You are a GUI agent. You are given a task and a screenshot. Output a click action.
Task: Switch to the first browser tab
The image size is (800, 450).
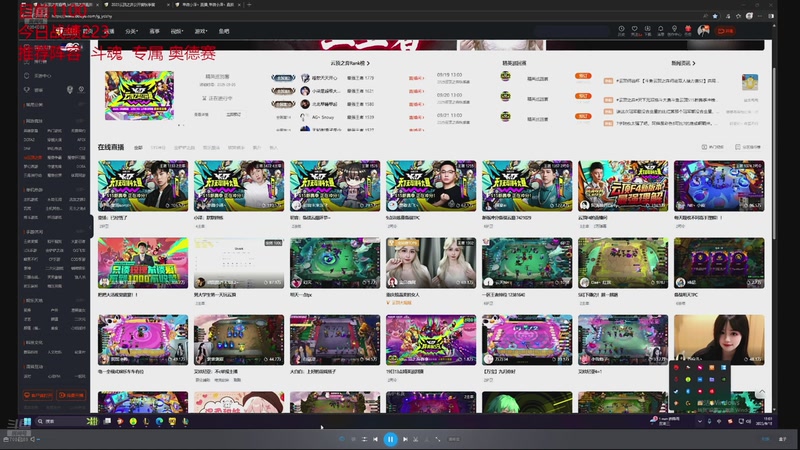coord(66,5)
